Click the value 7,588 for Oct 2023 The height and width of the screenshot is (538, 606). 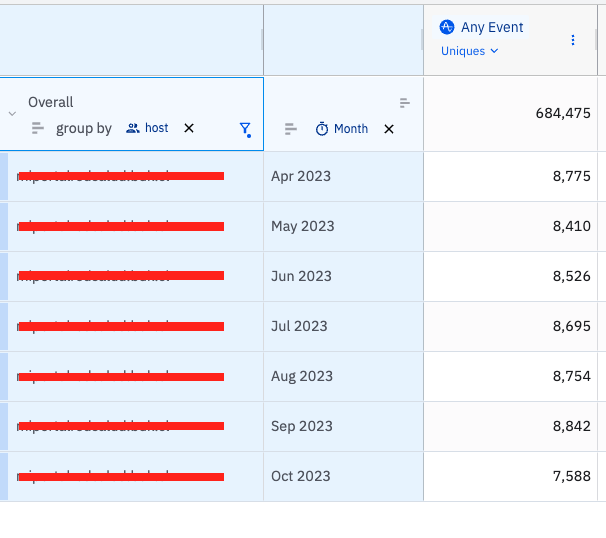pyautogui.click(x=571, y=476)
